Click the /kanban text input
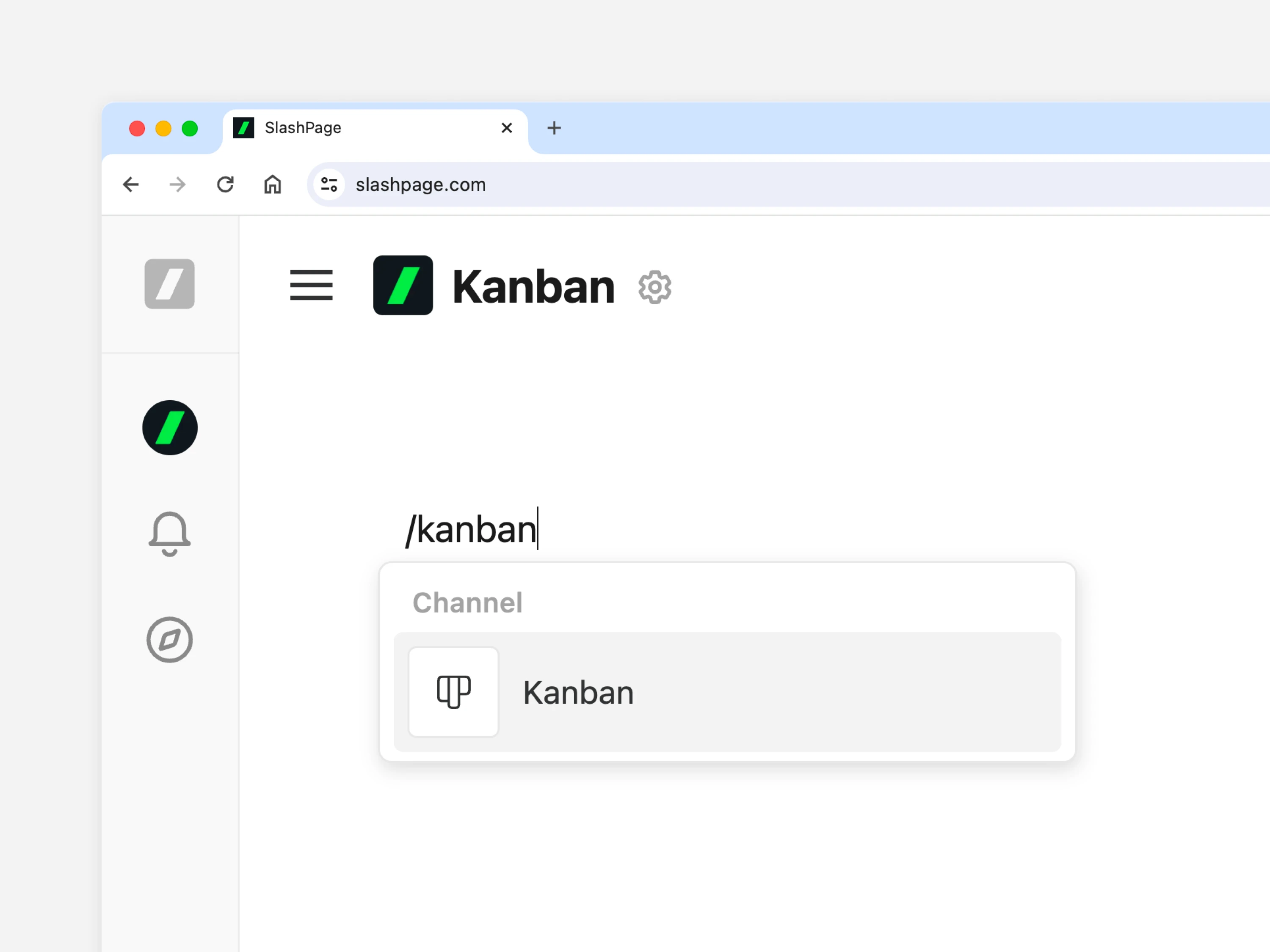This screenshot has width=1270, height=952. coord(472,529)
